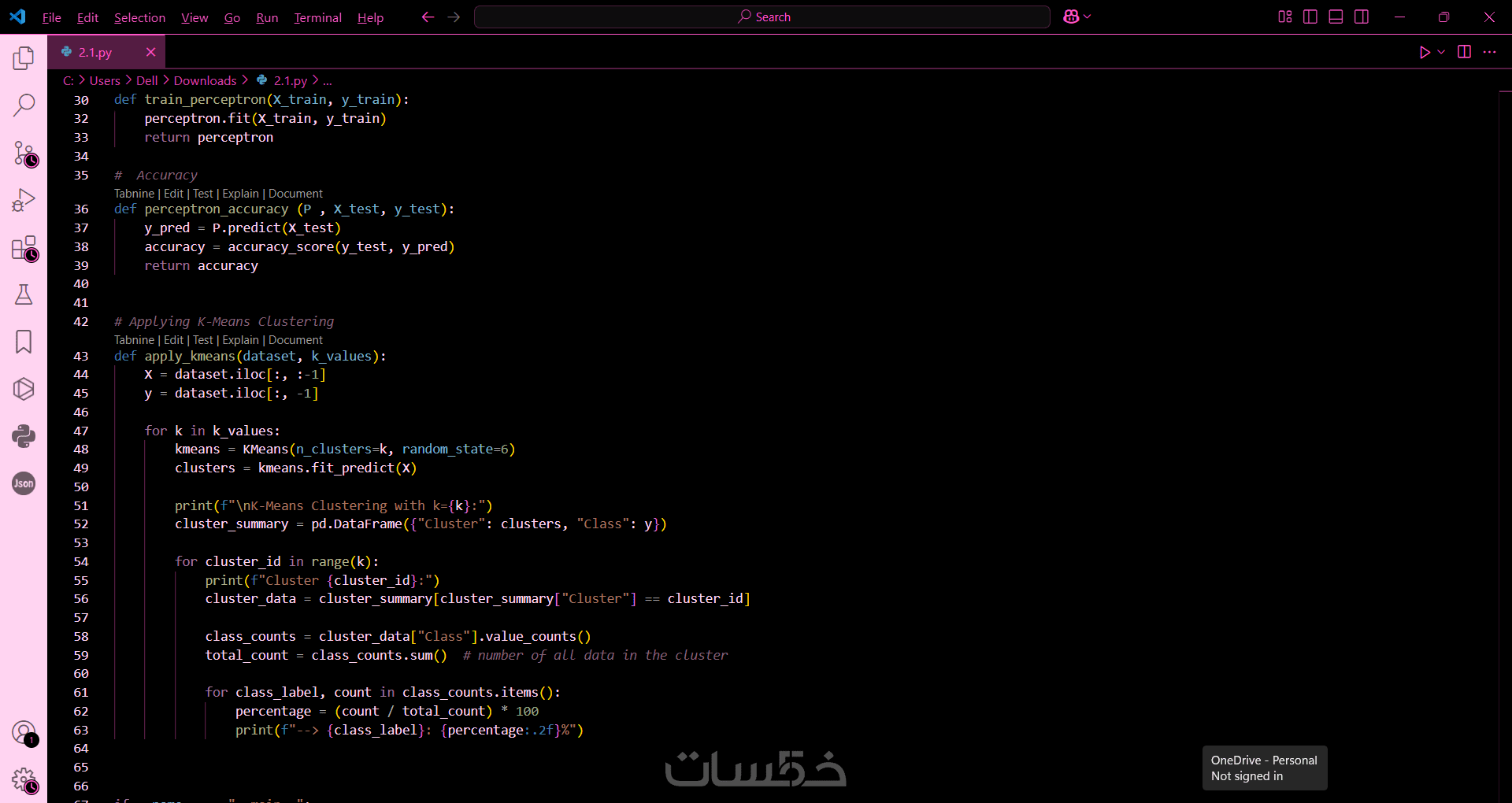Open the hexagon-shaped extension view in activity bar

(x=24, y=389)
